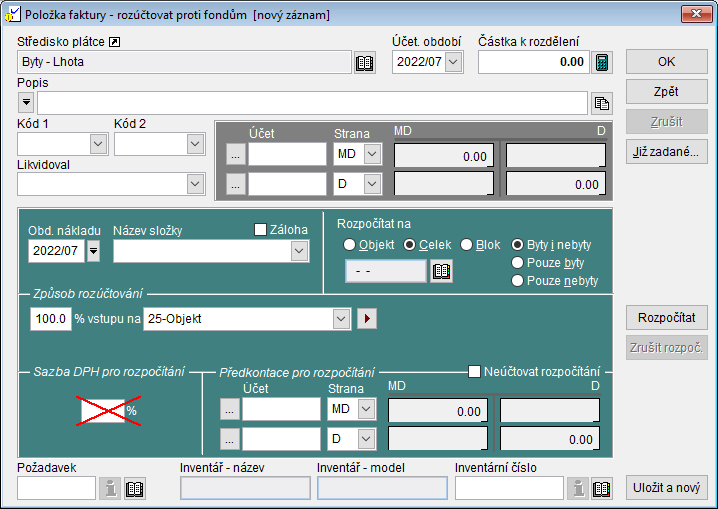Click Již zadané button
This screenshot has width=718, height=509.
click(666, 152)
